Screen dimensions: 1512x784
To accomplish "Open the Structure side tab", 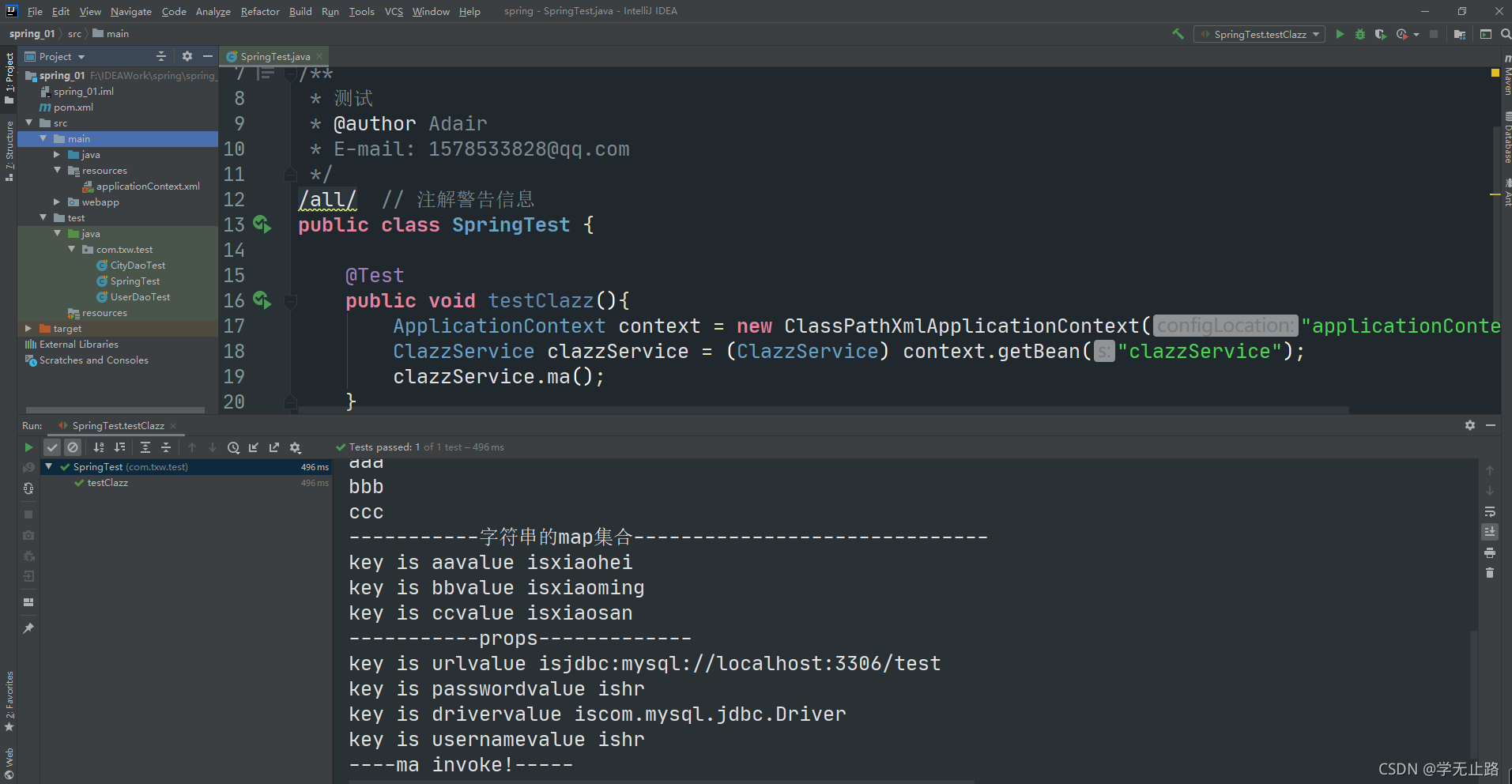I will [x=9, y=150].
